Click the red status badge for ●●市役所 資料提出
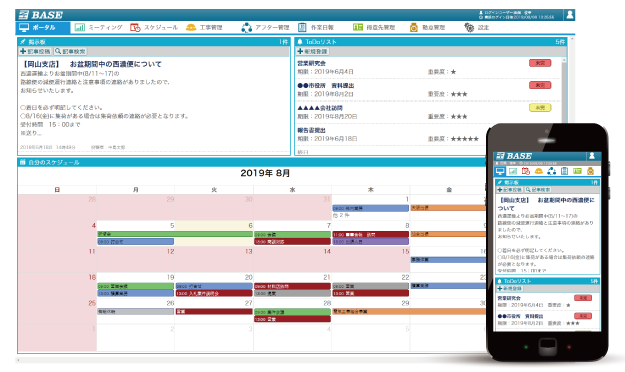Image resolution: width=625 pixels, height=372 pixels. pos(540,85)
